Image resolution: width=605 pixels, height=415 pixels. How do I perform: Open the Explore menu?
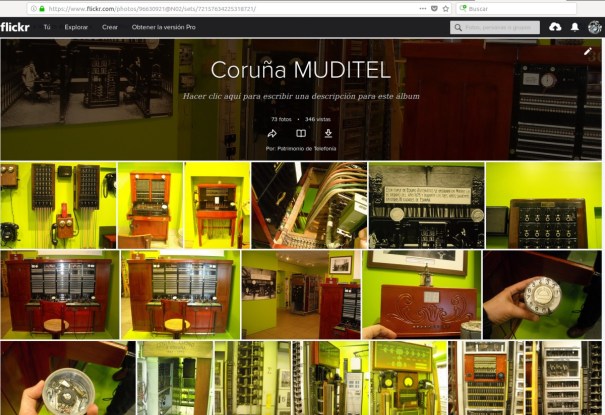pyautogui.click(x=76, y=27)
